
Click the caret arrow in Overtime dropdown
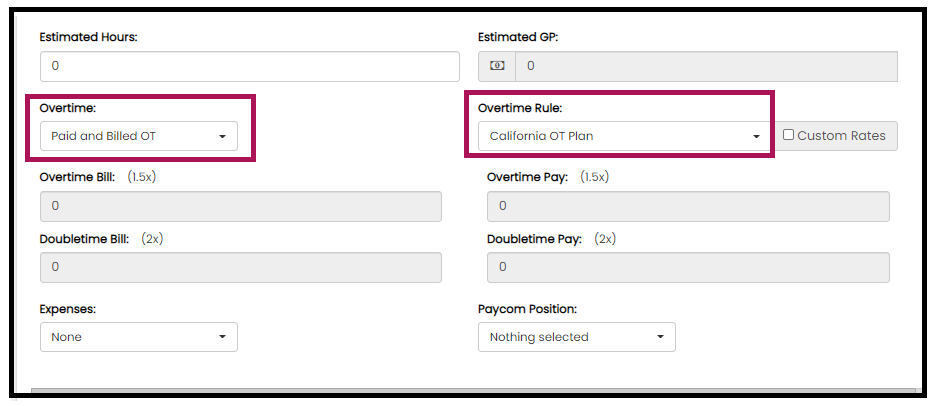click(x=222, y=137)
